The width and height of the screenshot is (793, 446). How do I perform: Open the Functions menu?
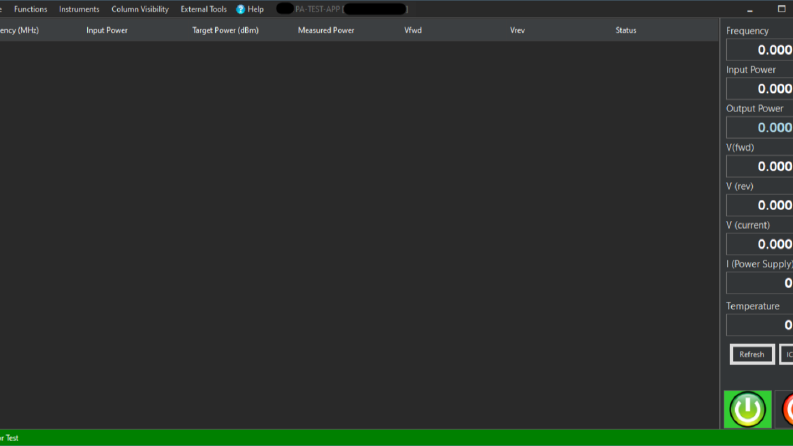[30, 9]
